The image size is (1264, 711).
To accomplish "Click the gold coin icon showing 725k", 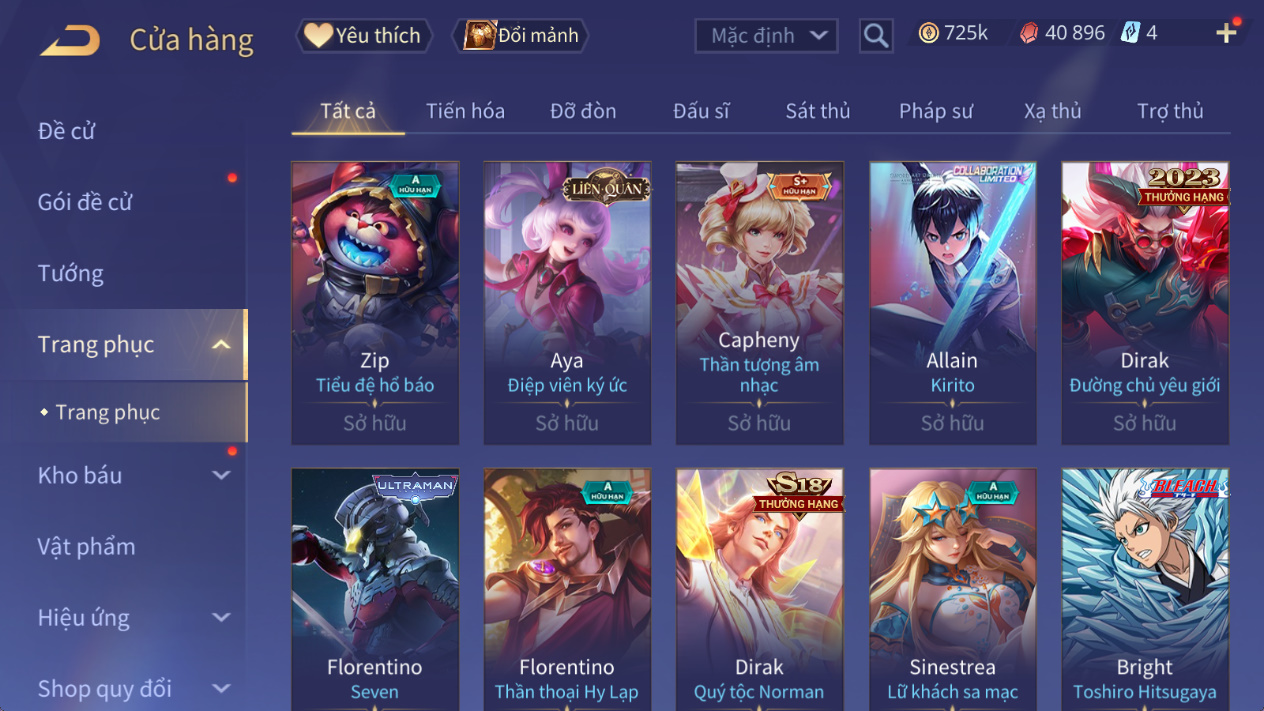I will pos(929,33).
